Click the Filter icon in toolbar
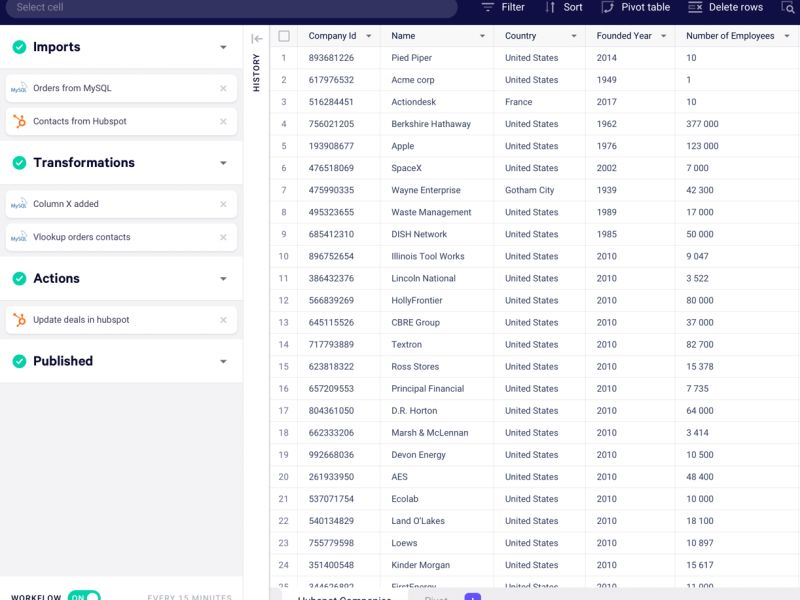800x600 pixels. pyautogui.click(x=488, y=7)
